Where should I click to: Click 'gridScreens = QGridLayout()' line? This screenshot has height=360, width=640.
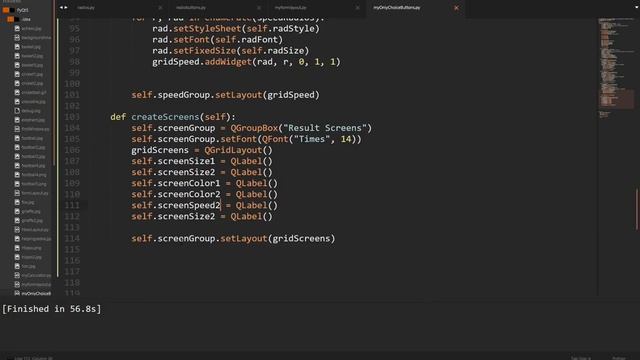coord(202,150)
